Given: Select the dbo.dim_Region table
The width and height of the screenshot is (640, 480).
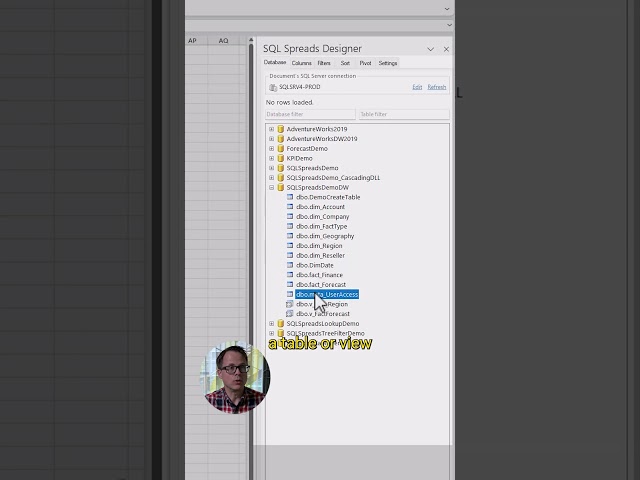Looking at the screenshot, I should coord(319,246).
